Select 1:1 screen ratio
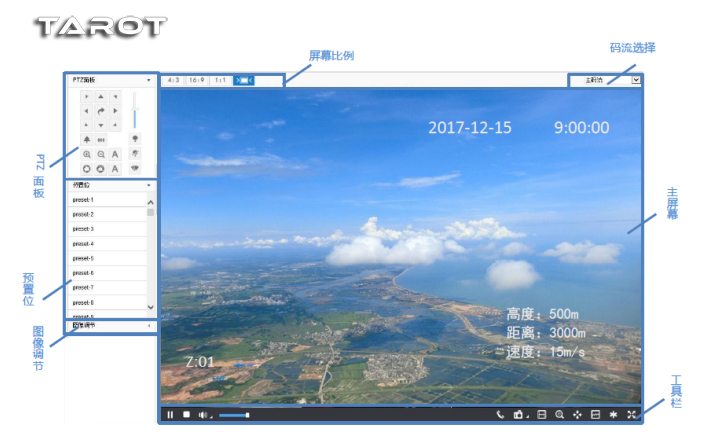This screenshot has width=720, height=440. point(220,80)
